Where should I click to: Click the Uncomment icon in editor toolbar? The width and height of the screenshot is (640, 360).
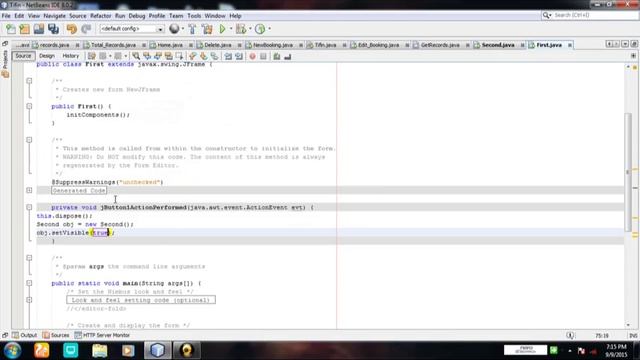287,56
